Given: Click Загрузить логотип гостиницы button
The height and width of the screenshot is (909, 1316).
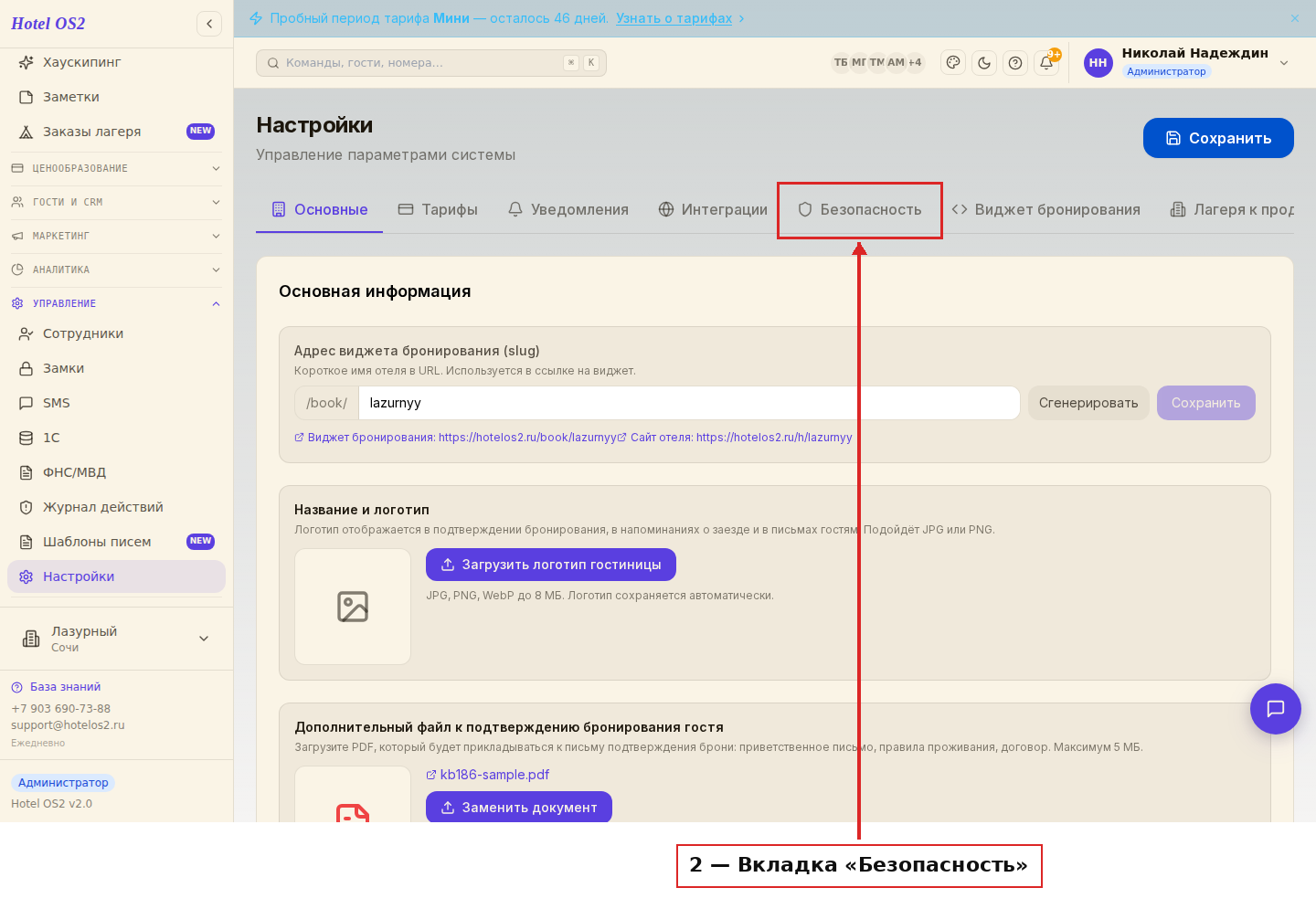Looking at the screenshot, I should click(551, 565).
